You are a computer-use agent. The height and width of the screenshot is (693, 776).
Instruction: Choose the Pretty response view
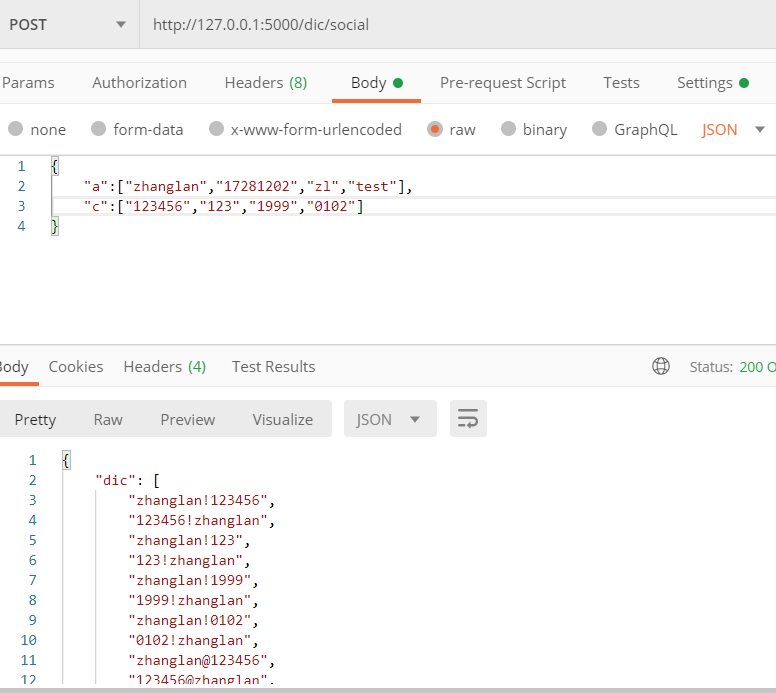[35, 420]
